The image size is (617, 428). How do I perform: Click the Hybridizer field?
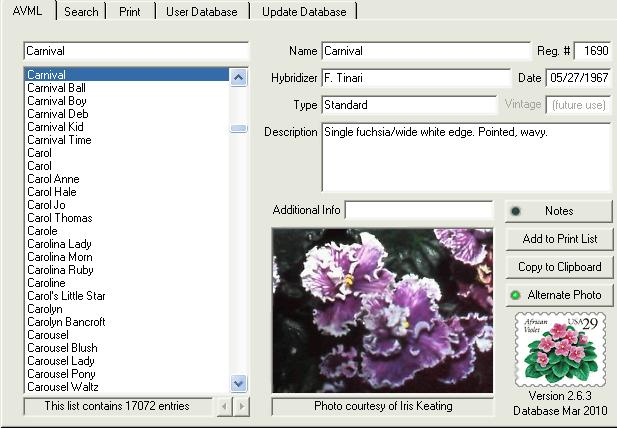click(416, 78)
